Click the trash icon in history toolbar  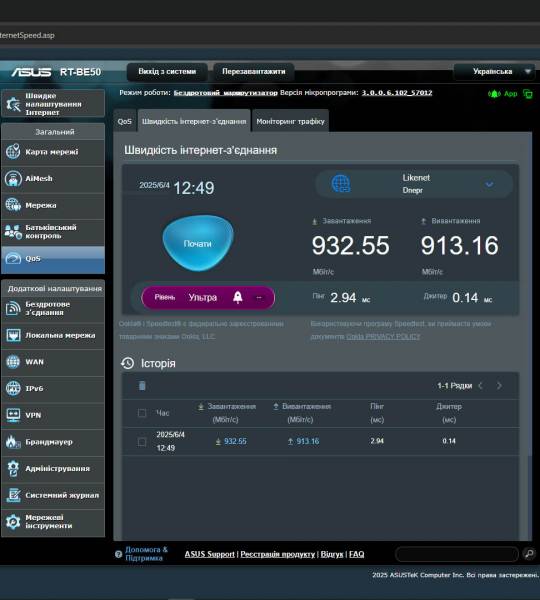(142, 386)
